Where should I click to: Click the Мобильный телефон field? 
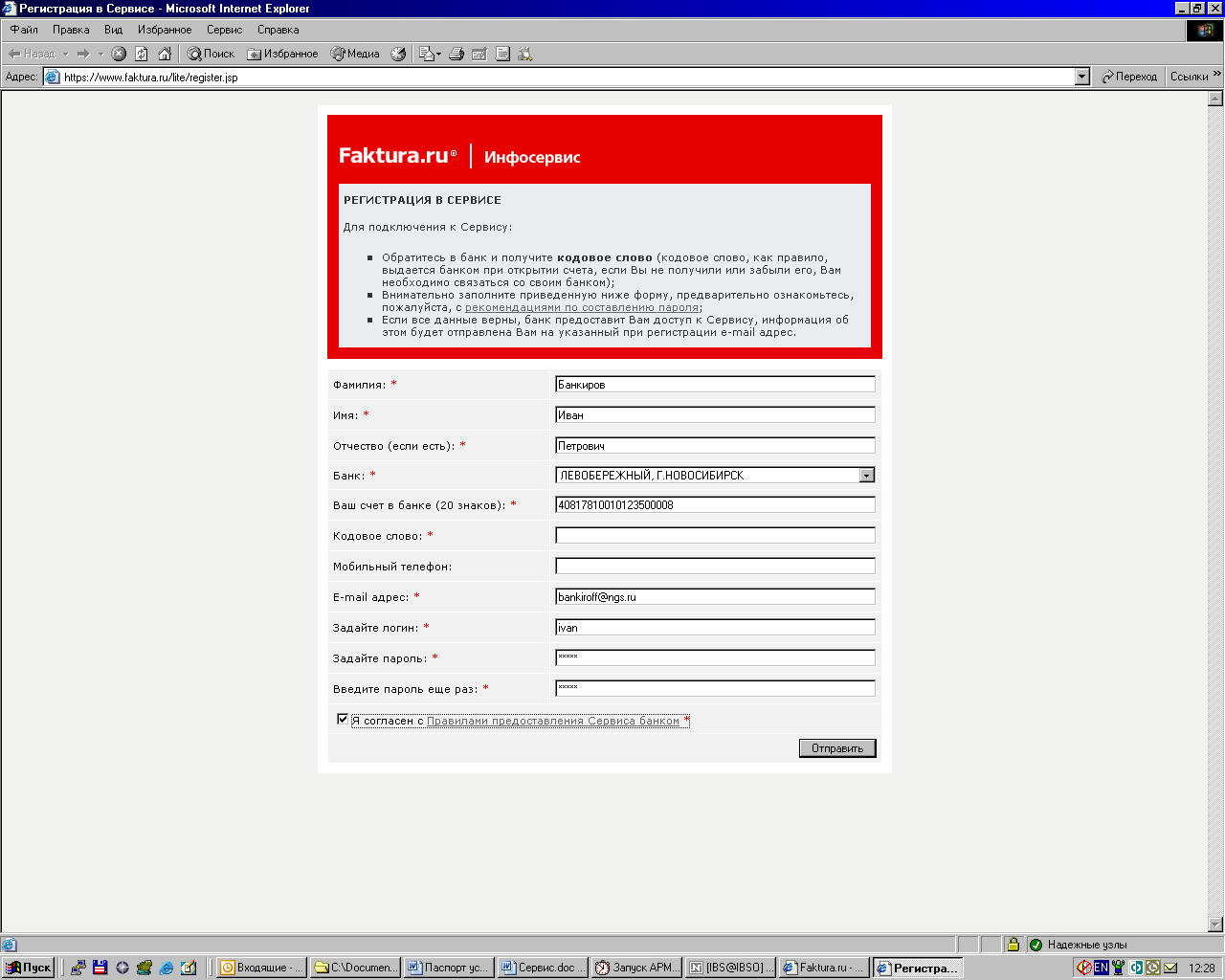coord(715,566)
